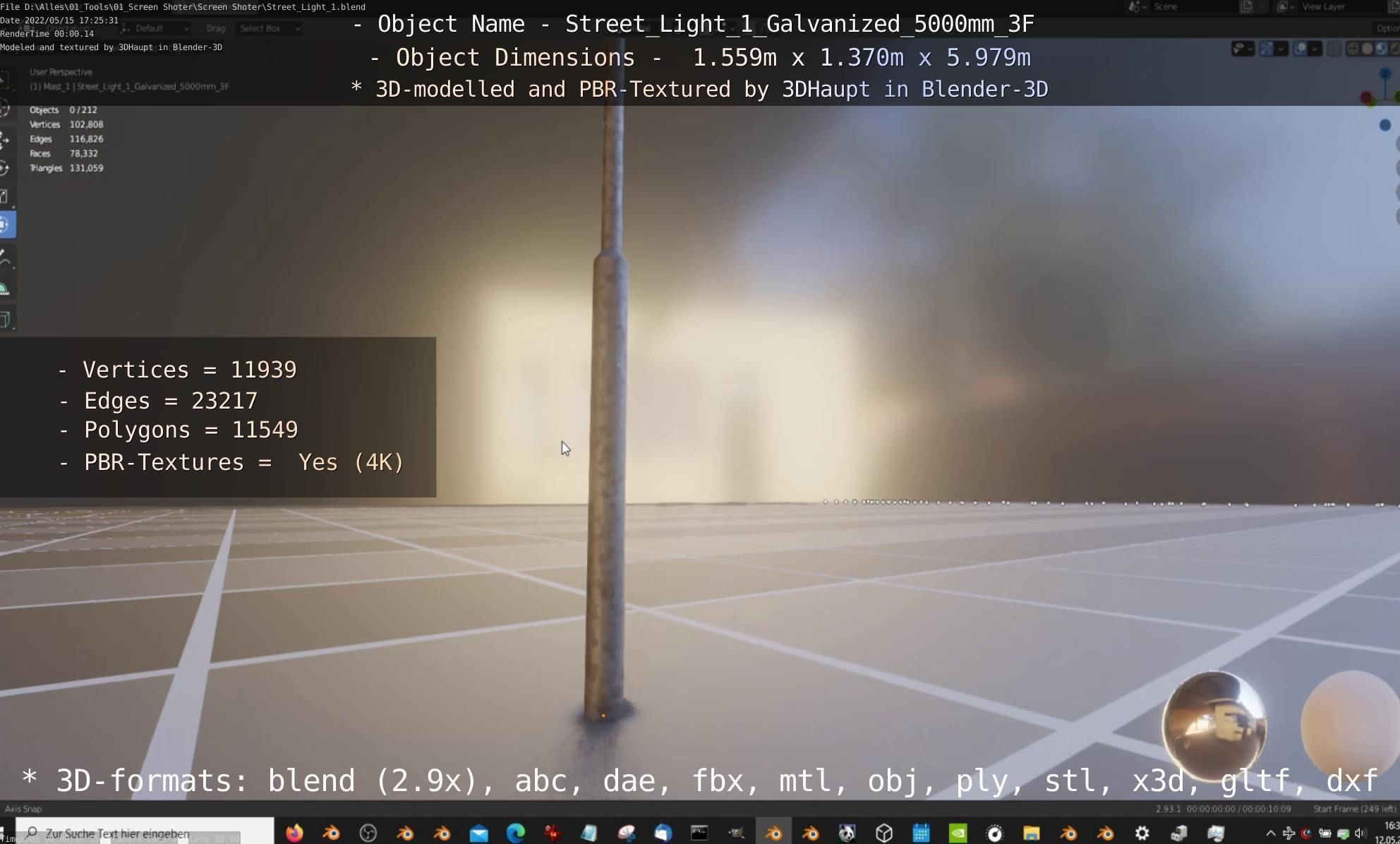Click the volume speaker tray icon
Screen dimensions: 1400x844
coord(1360,833)
